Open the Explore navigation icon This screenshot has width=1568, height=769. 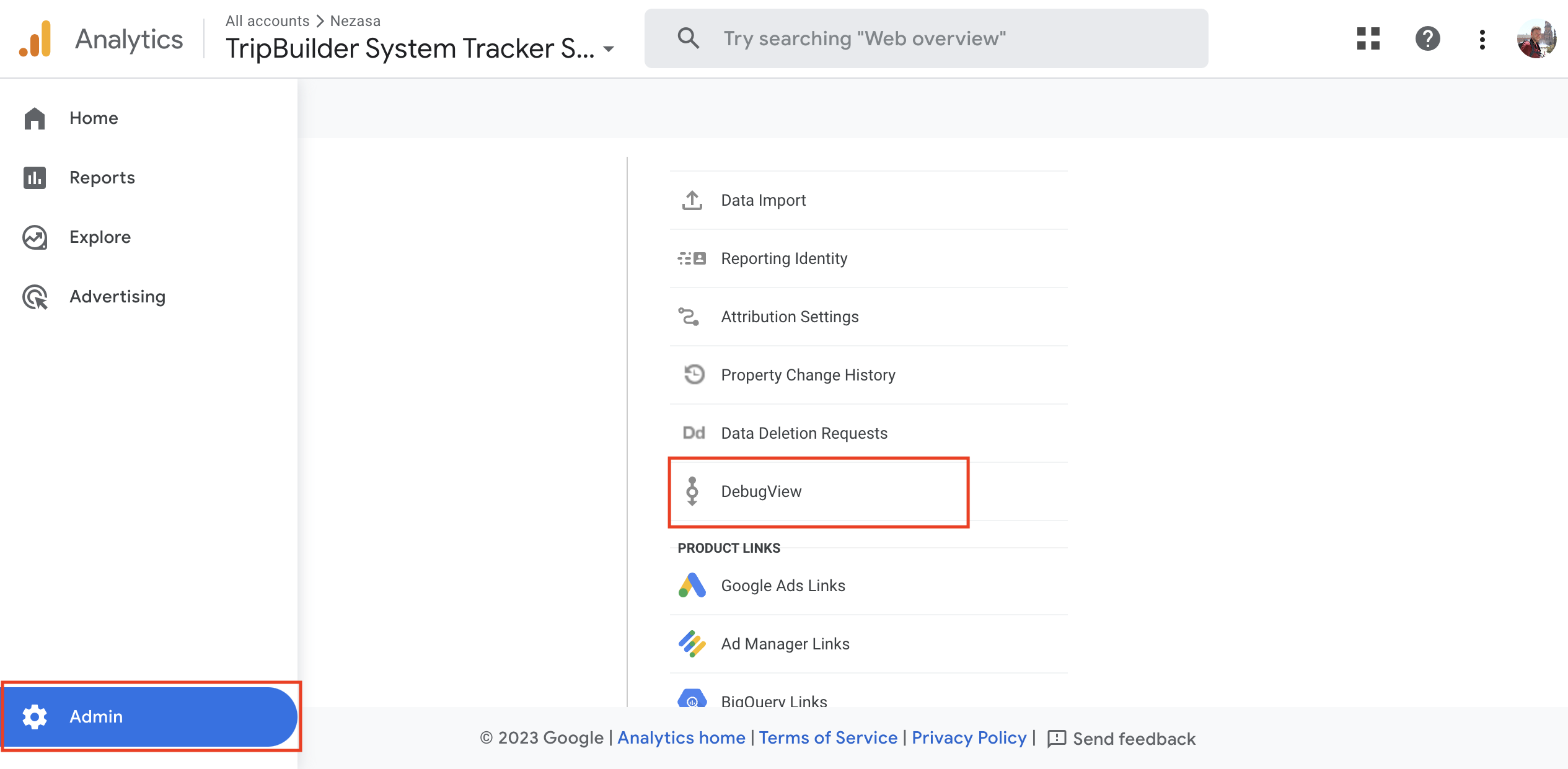pos(35,237)
